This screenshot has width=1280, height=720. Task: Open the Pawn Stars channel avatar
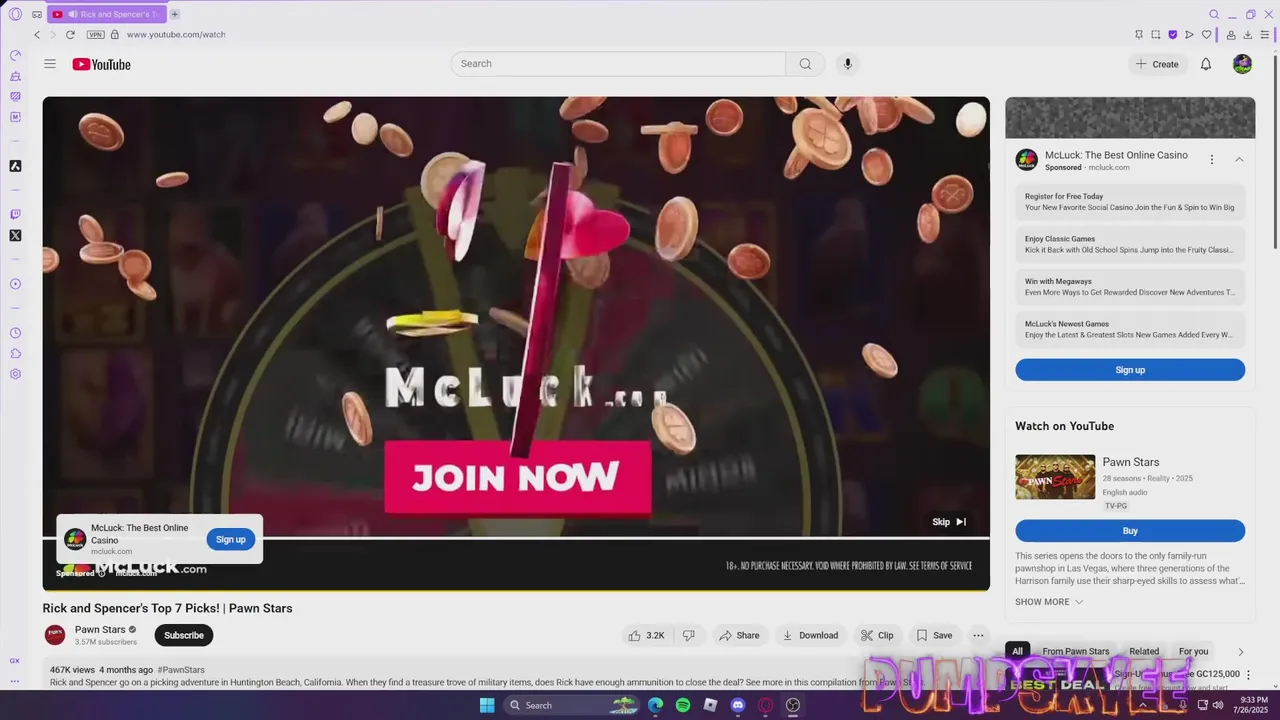[55, 635]
